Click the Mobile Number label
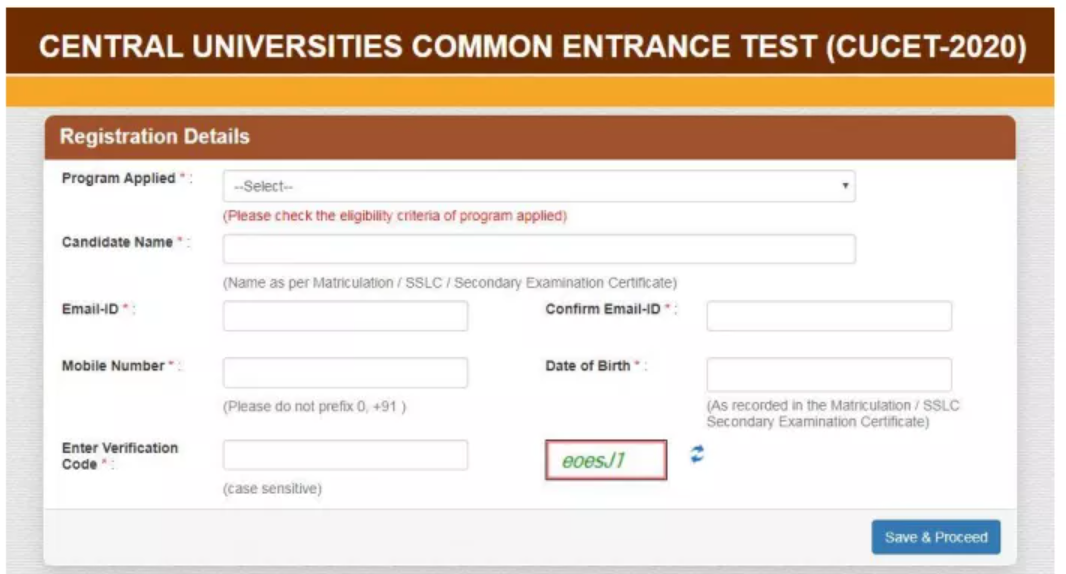Image resolution: width=1066 pixels, height=574 pixels. (113, 366)
